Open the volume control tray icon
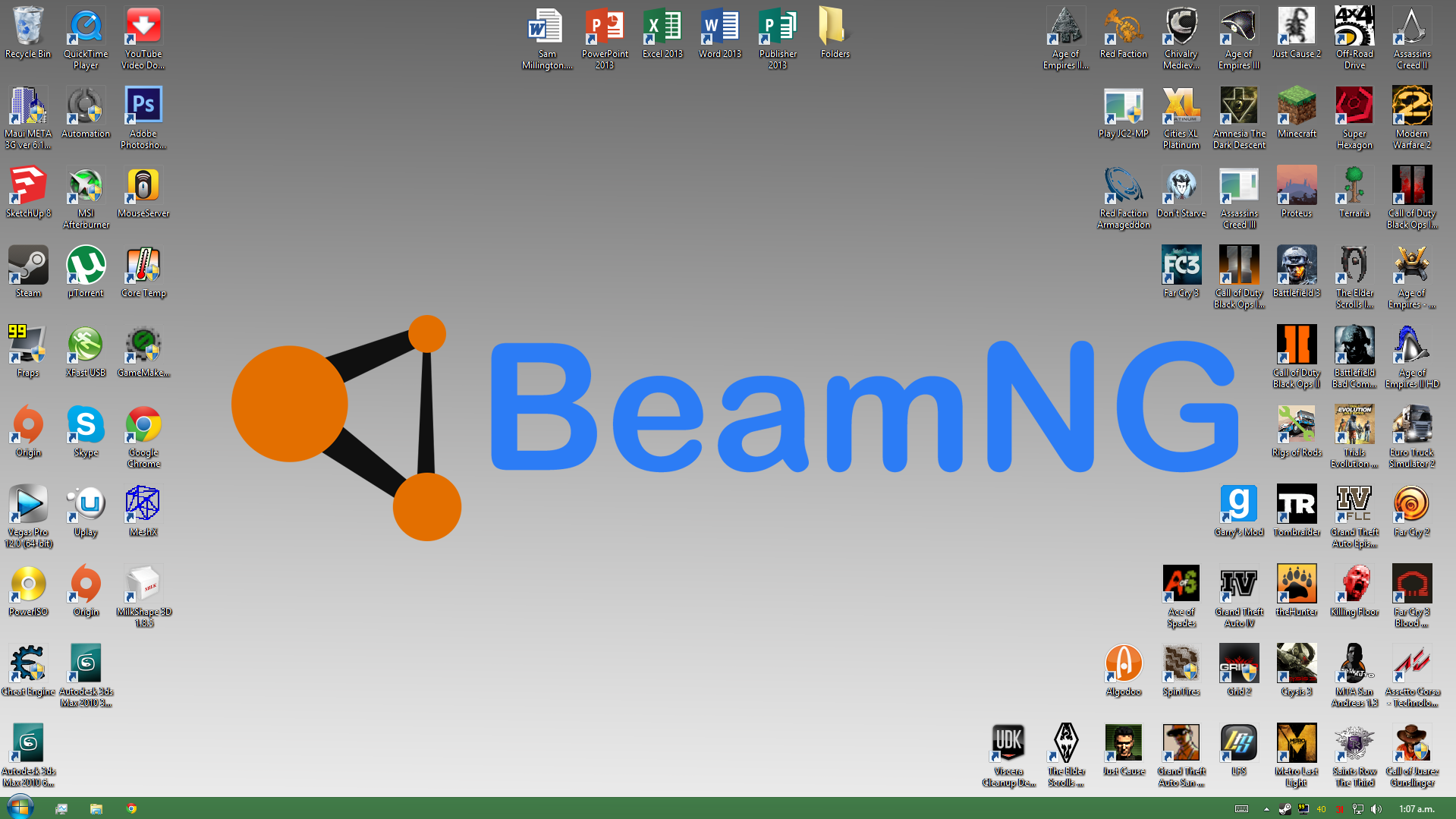Image resolution: width=1456 pixels, height=819 pixels. pyautogui.click(x=1376, y=809)
